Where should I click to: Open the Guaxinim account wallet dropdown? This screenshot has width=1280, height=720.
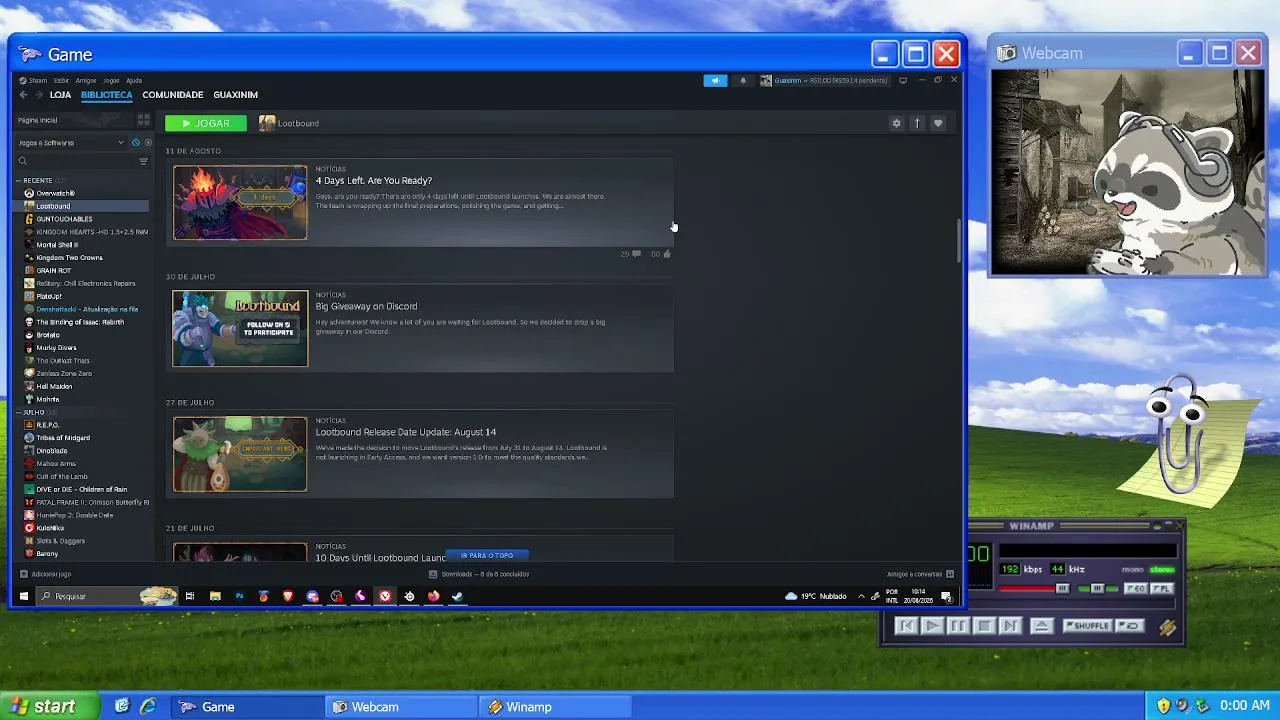[824, 80]
